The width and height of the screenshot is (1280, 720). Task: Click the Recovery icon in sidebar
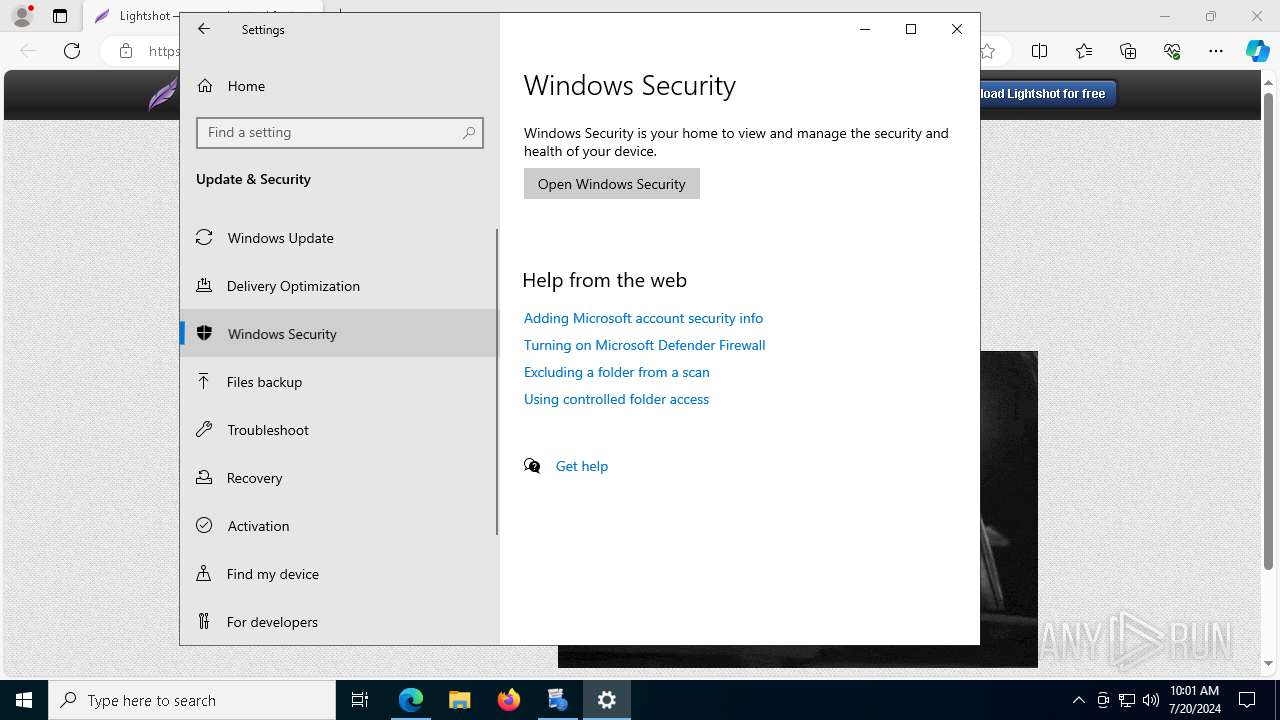coord(204,477)
